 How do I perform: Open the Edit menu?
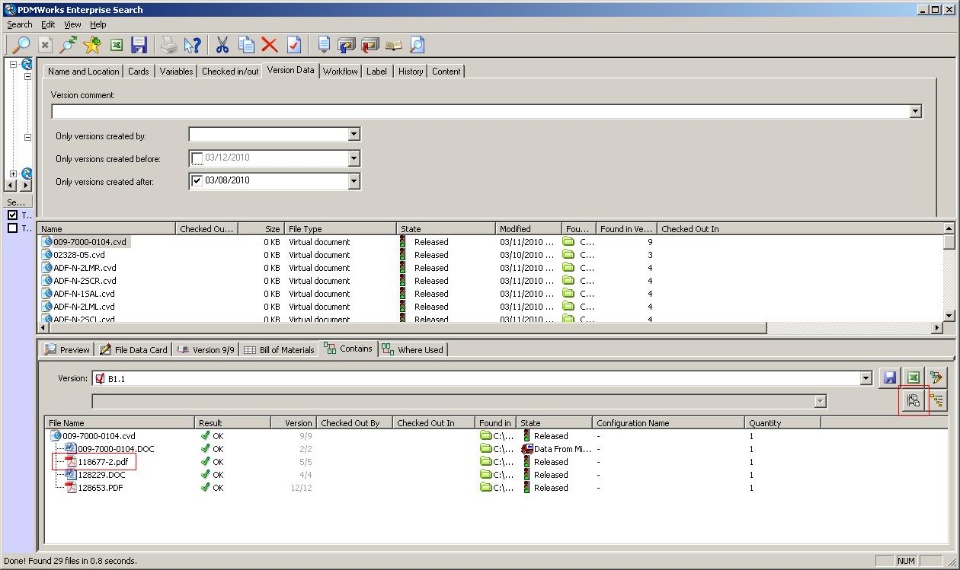(x=48, y=24)
